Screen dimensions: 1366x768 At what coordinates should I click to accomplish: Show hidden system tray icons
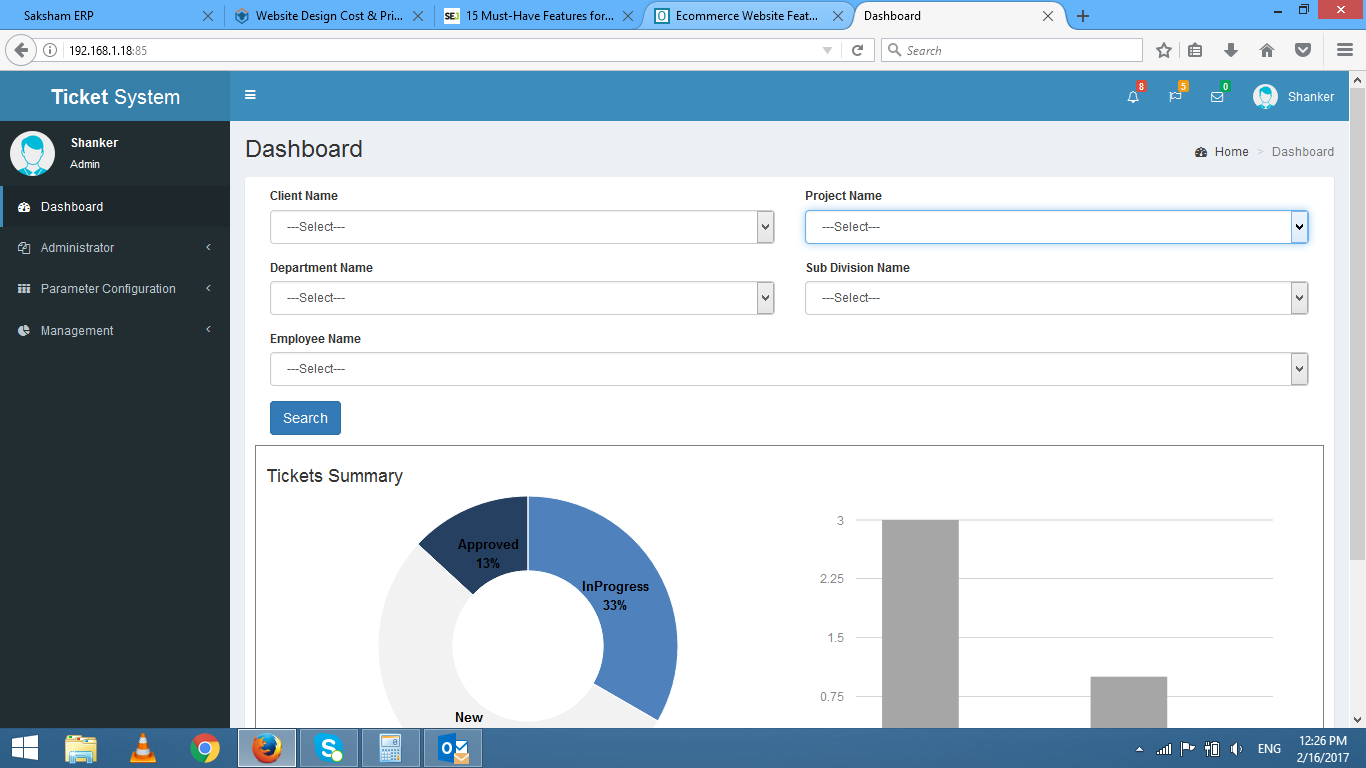(x=1139, y=749)
